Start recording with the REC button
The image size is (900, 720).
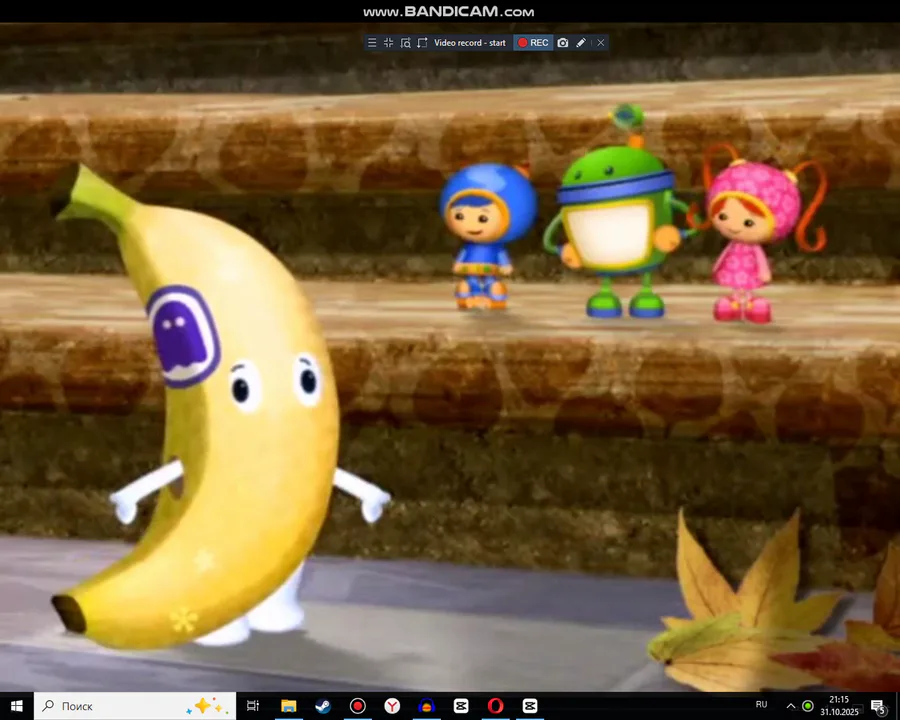point(533,43)
